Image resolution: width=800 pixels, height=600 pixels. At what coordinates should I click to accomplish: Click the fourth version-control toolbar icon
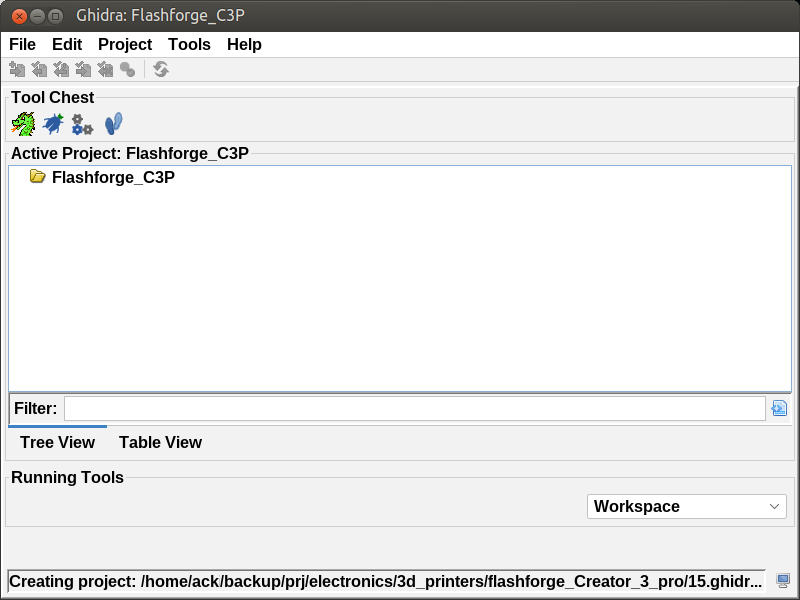[83, 69]
